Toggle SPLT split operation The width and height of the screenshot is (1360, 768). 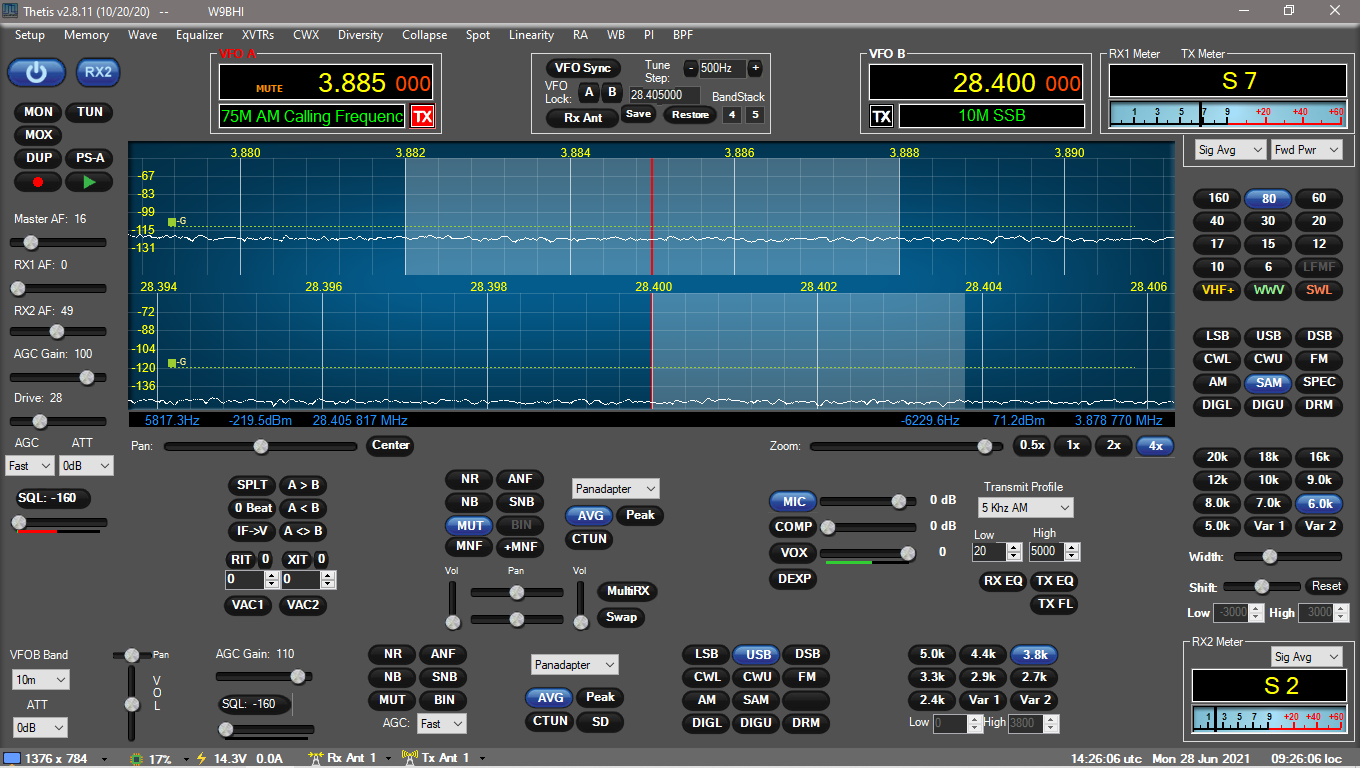(x=252, y=485)
